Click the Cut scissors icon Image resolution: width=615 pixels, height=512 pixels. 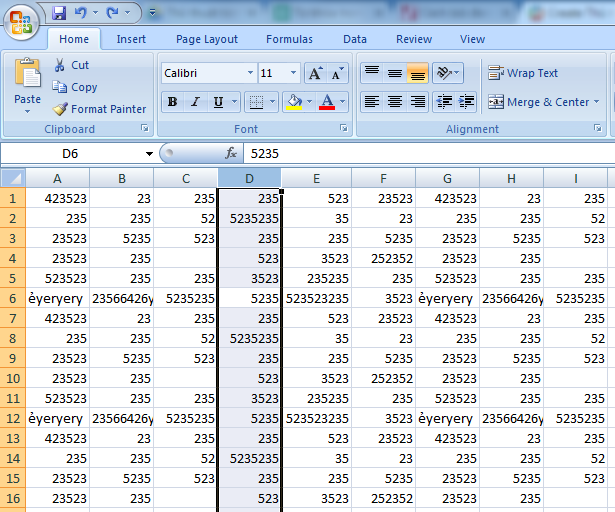pyautogui.click(x=59, y=65)
